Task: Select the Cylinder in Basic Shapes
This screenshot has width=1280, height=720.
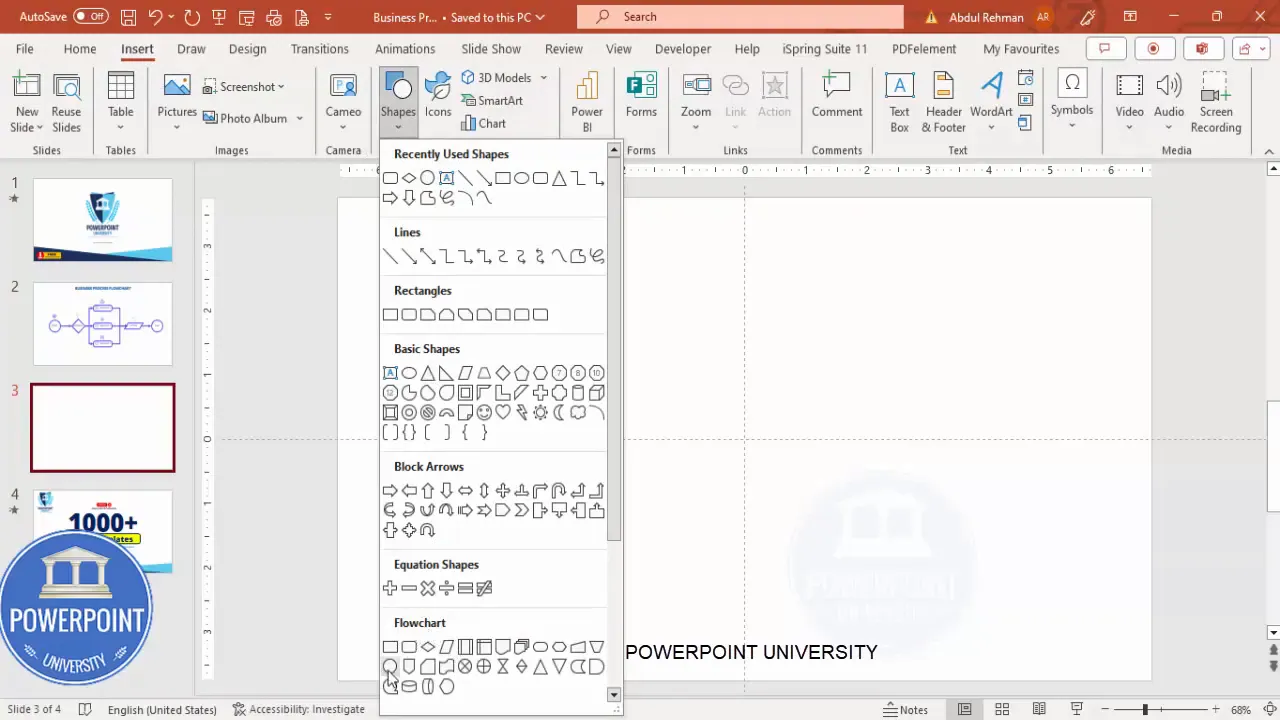Action: coord(578,393)
